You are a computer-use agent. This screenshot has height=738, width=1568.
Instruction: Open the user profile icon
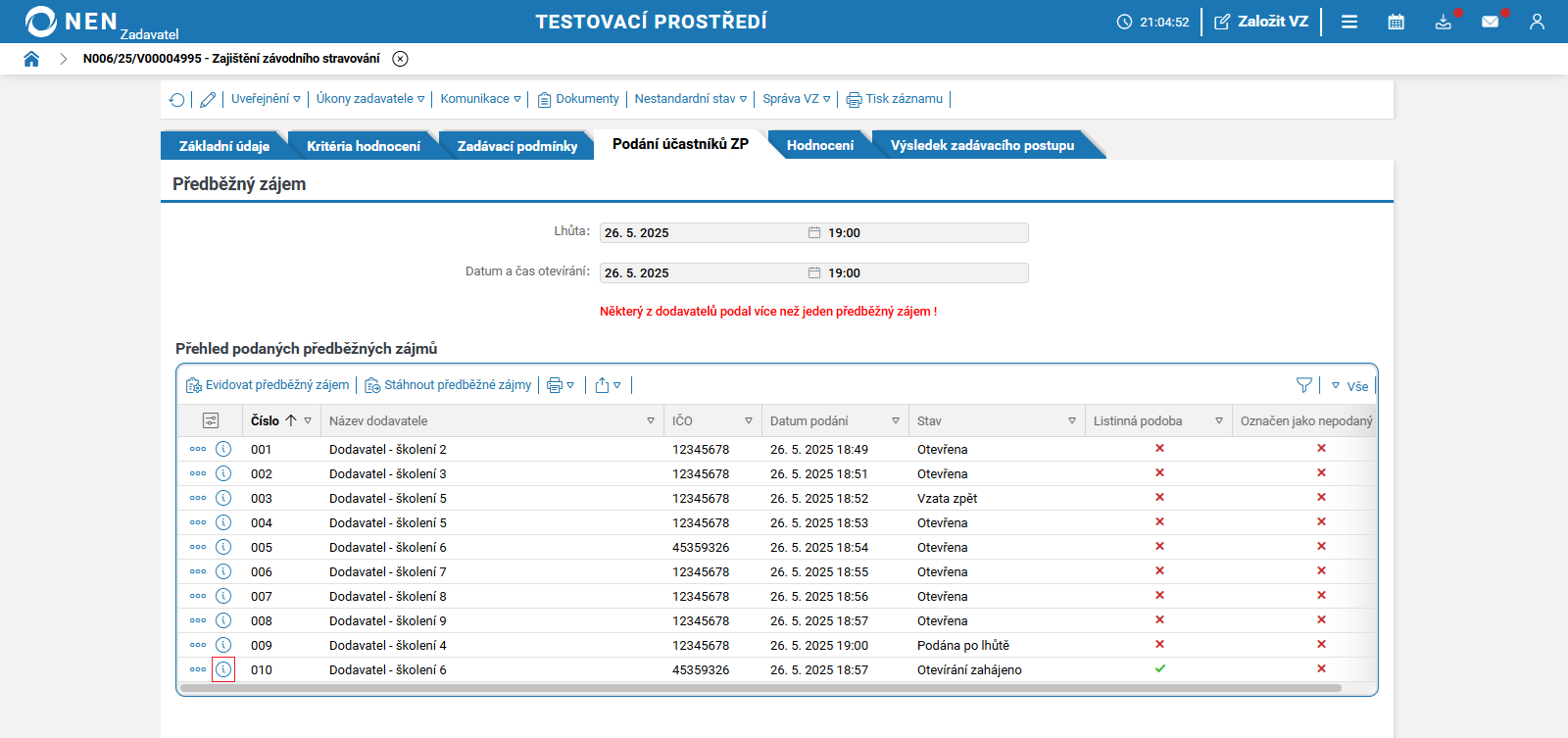[x=1537, y=22]
